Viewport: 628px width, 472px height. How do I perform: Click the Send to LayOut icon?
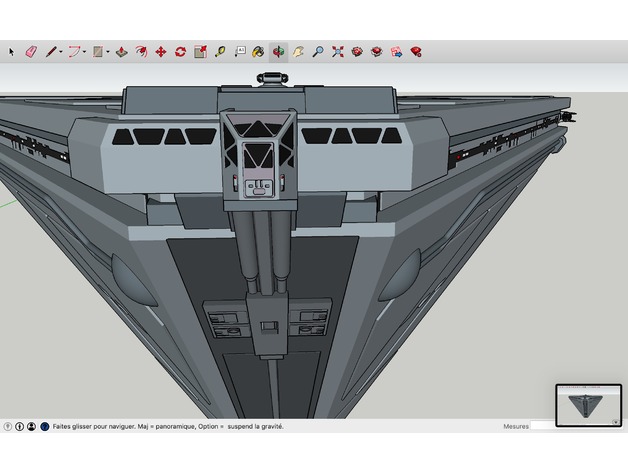pos(397,52)
